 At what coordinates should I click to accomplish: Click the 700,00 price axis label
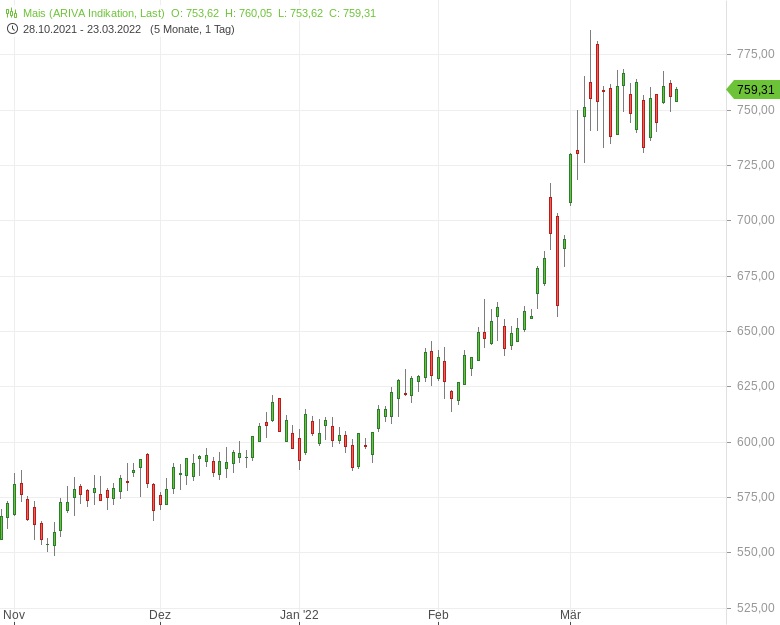756,220
